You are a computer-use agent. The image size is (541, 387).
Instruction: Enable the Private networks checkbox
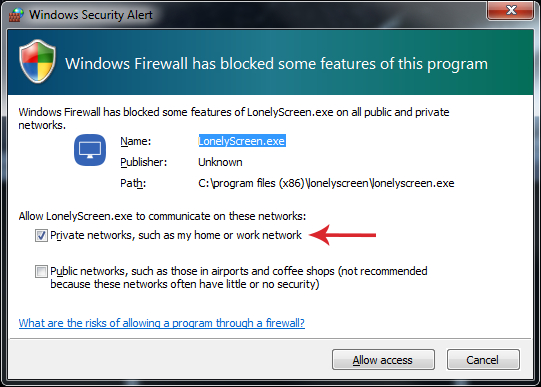pyautogui.click(x=41, y=236)
